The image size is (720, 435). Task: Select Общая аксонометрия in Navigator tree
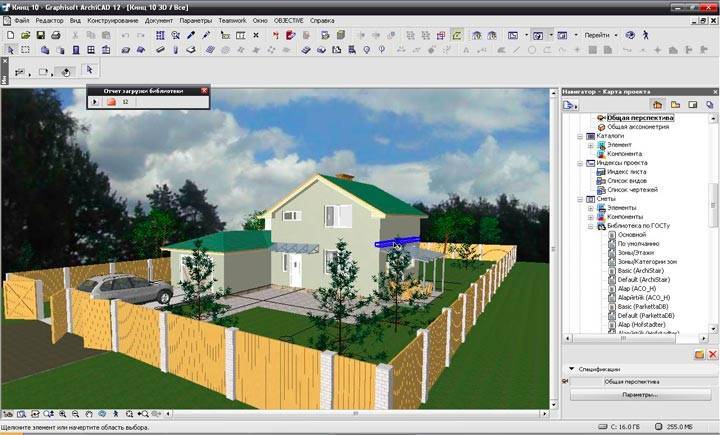638,127
